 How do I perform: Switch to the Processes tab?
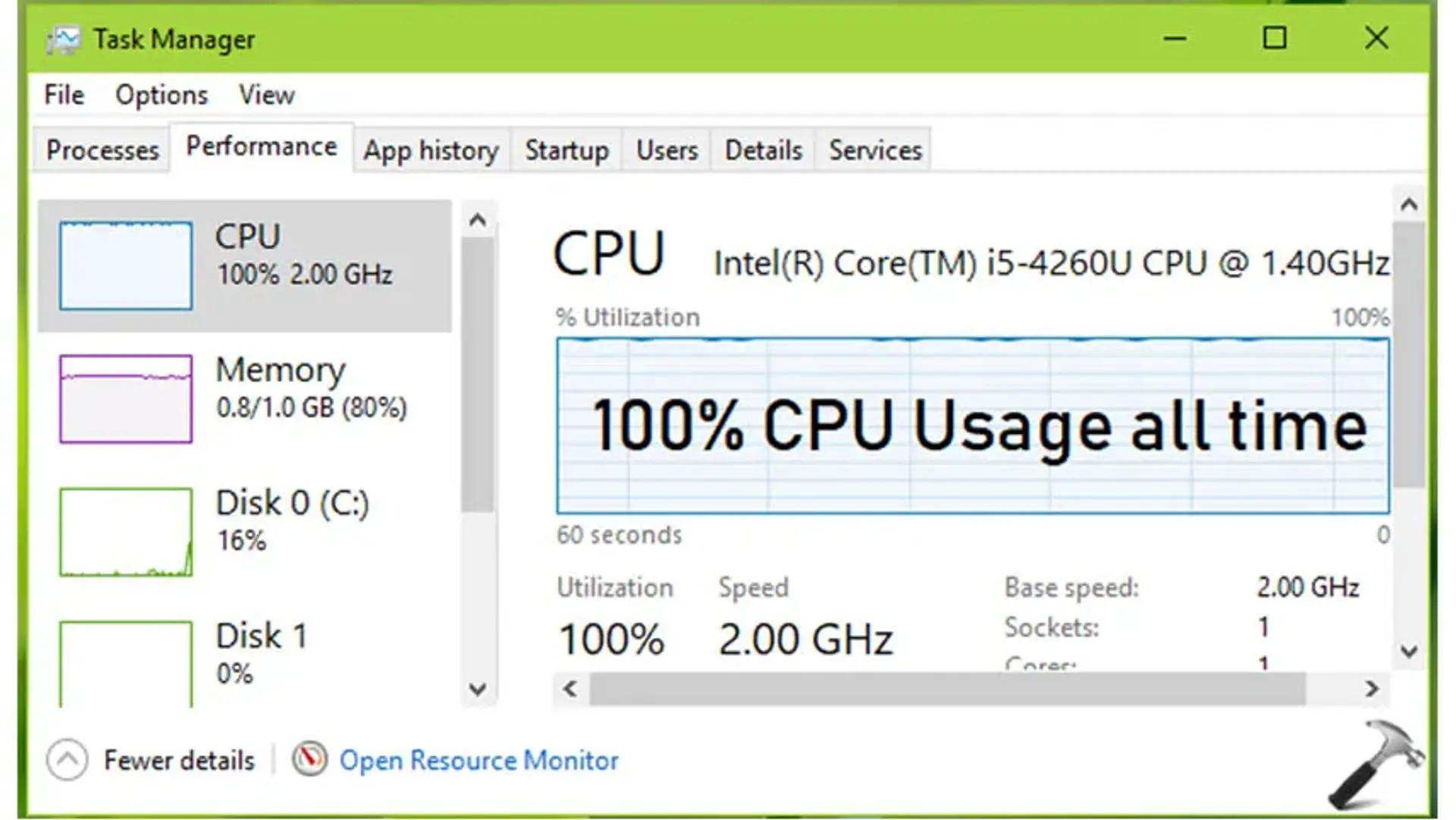click(x=102, y=150)
